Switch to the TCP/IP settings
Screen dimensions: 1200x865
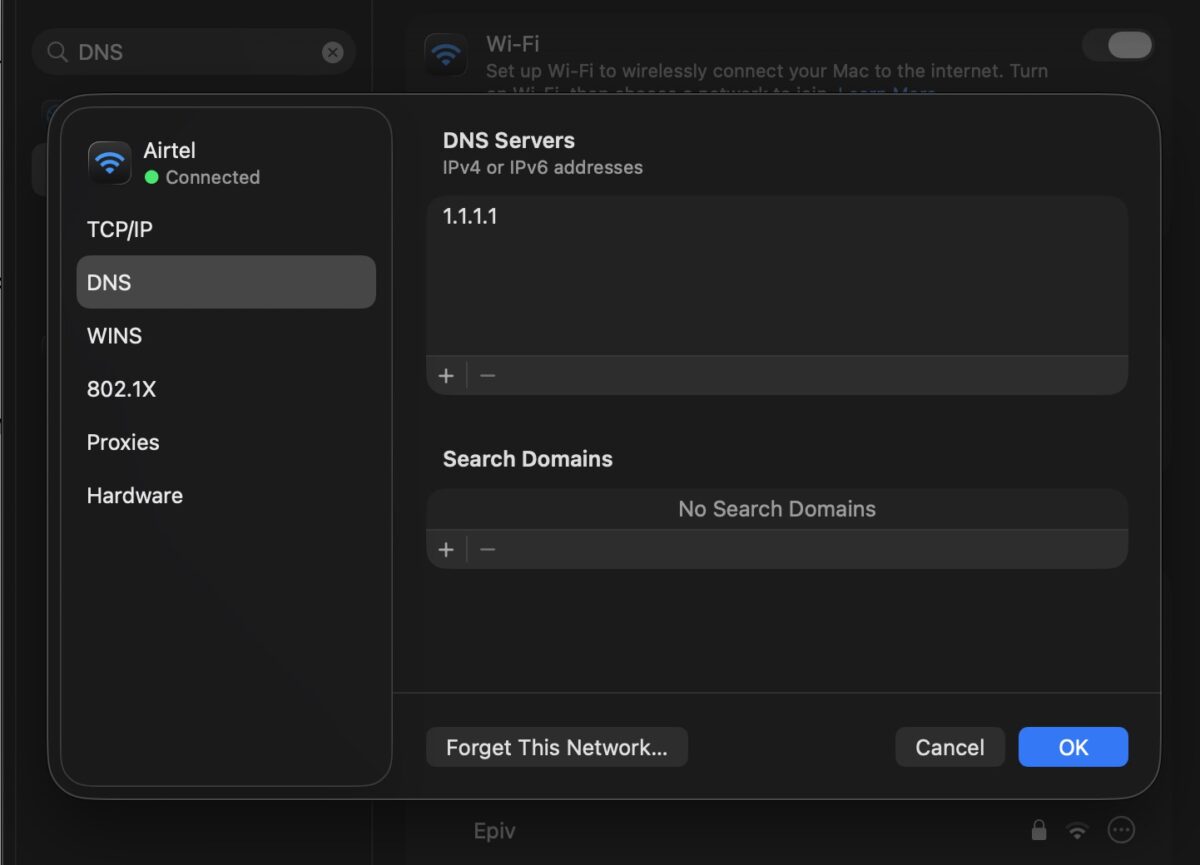pyautogui.click(x=119, y=229)
